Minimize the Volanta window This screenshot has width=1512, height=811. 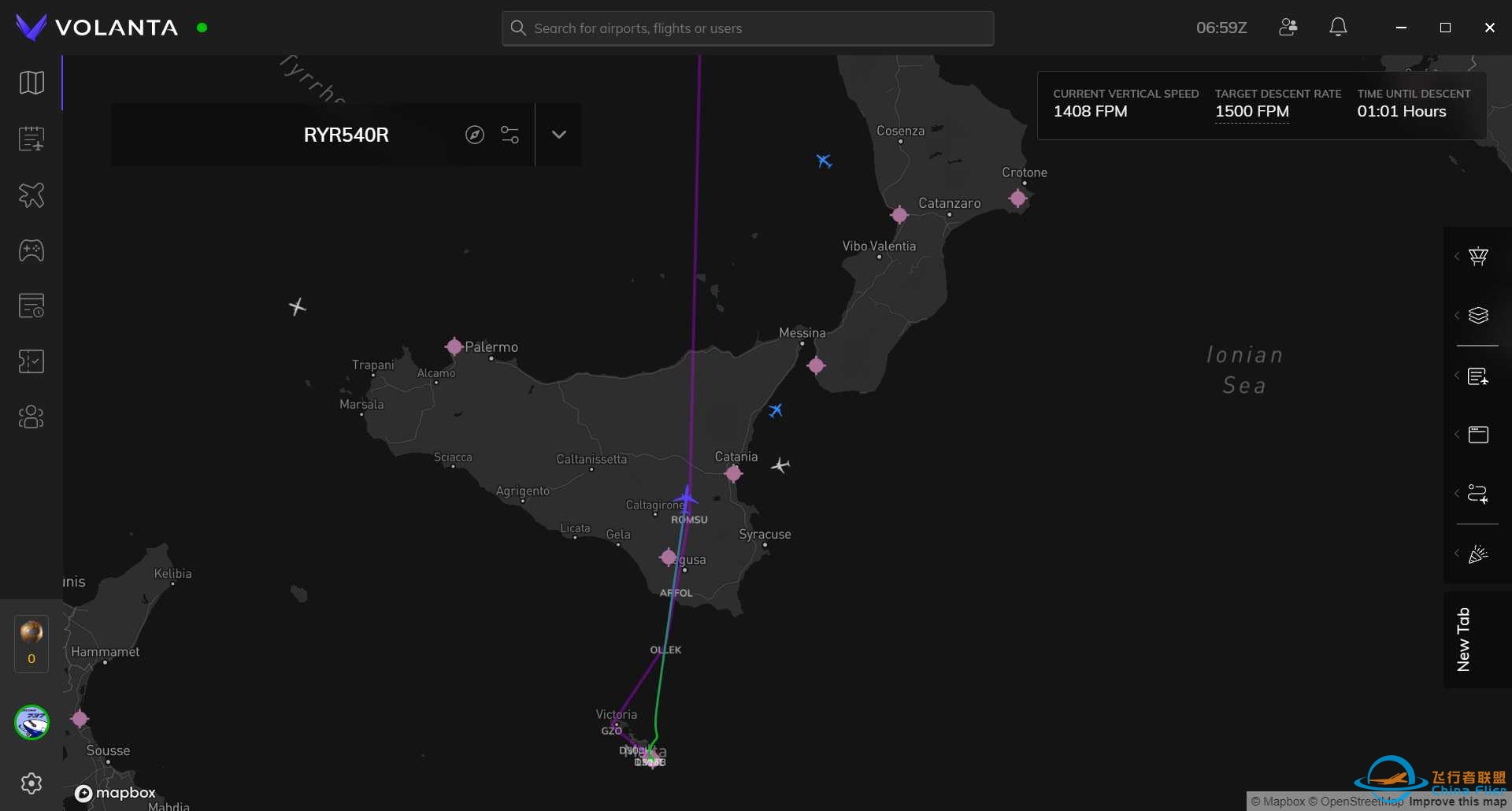click(x=1401, y=28)
